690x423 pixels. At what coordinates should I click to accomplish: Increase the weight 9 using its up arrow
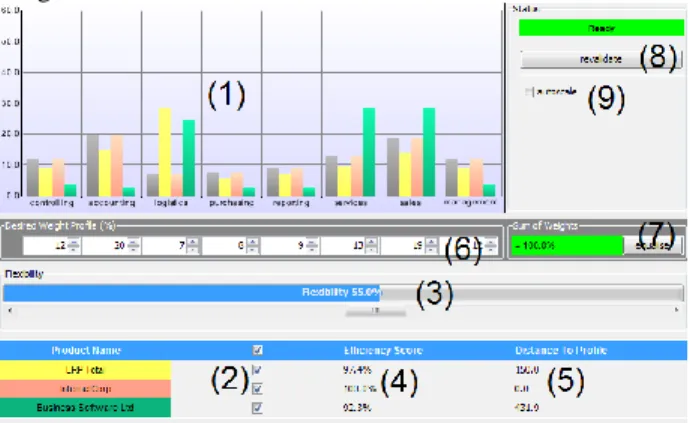312,242
